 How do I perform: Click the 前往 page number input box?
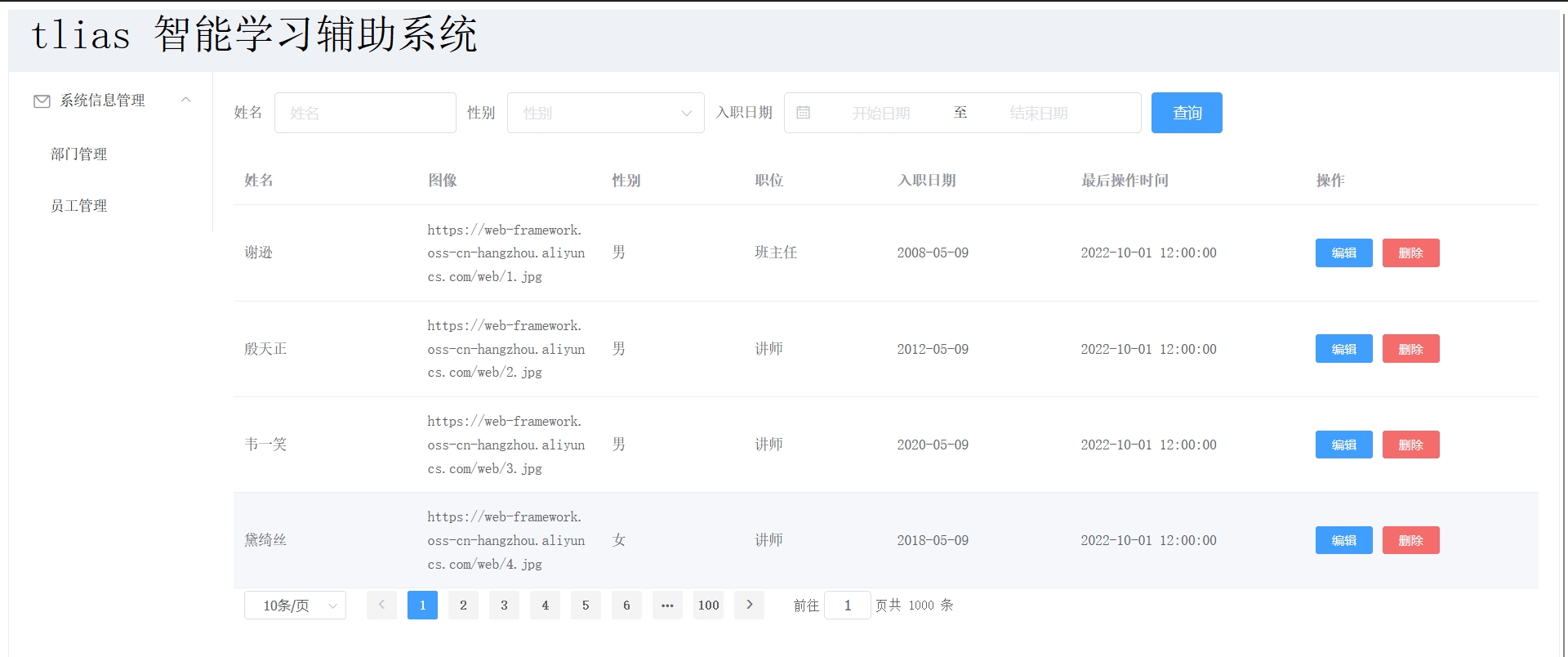pos(847,606)
